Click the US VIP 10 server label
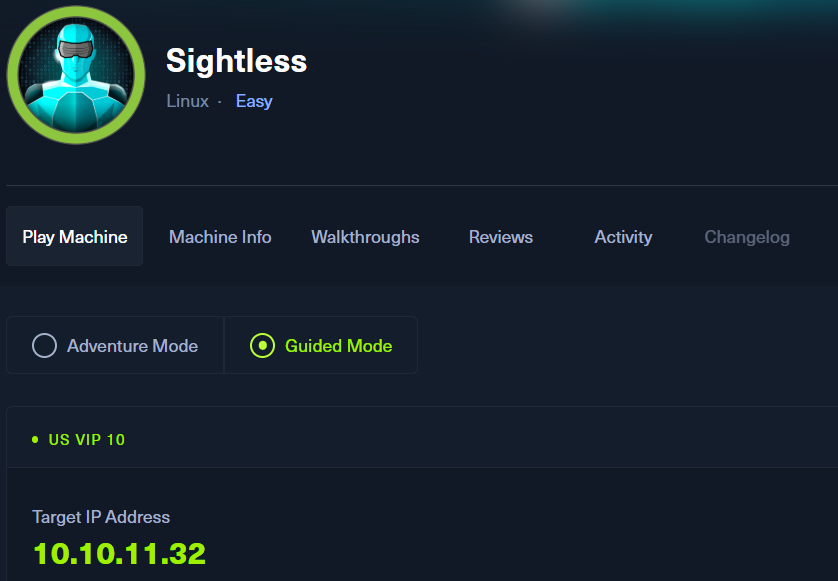838x581 pixels. pyautogui.click(x=87, y=439)
